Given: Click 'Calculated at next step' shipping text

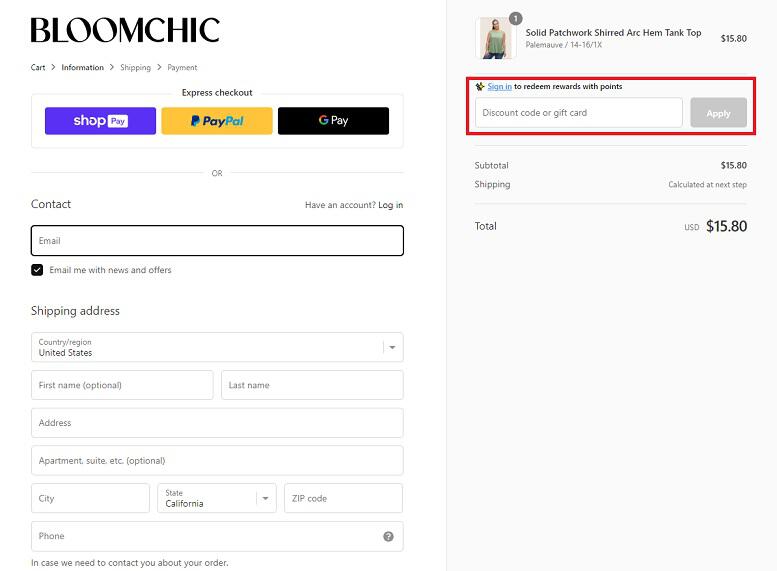Looking at the screenshot, I should coord(707,184).
